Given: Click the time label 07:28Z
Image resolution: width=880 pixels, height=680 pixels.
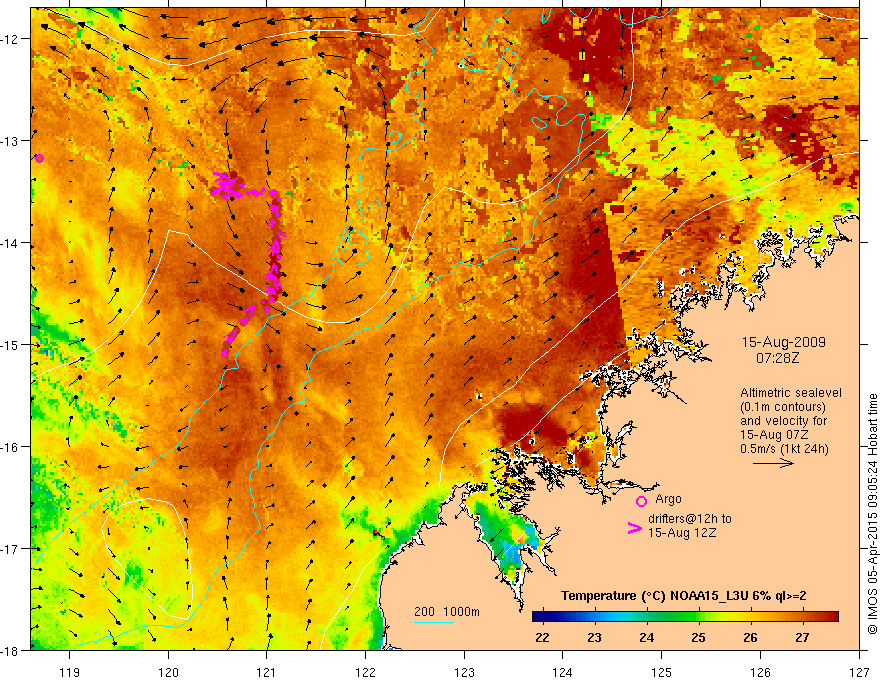Looking at the screenshot, I should [777, 357].
